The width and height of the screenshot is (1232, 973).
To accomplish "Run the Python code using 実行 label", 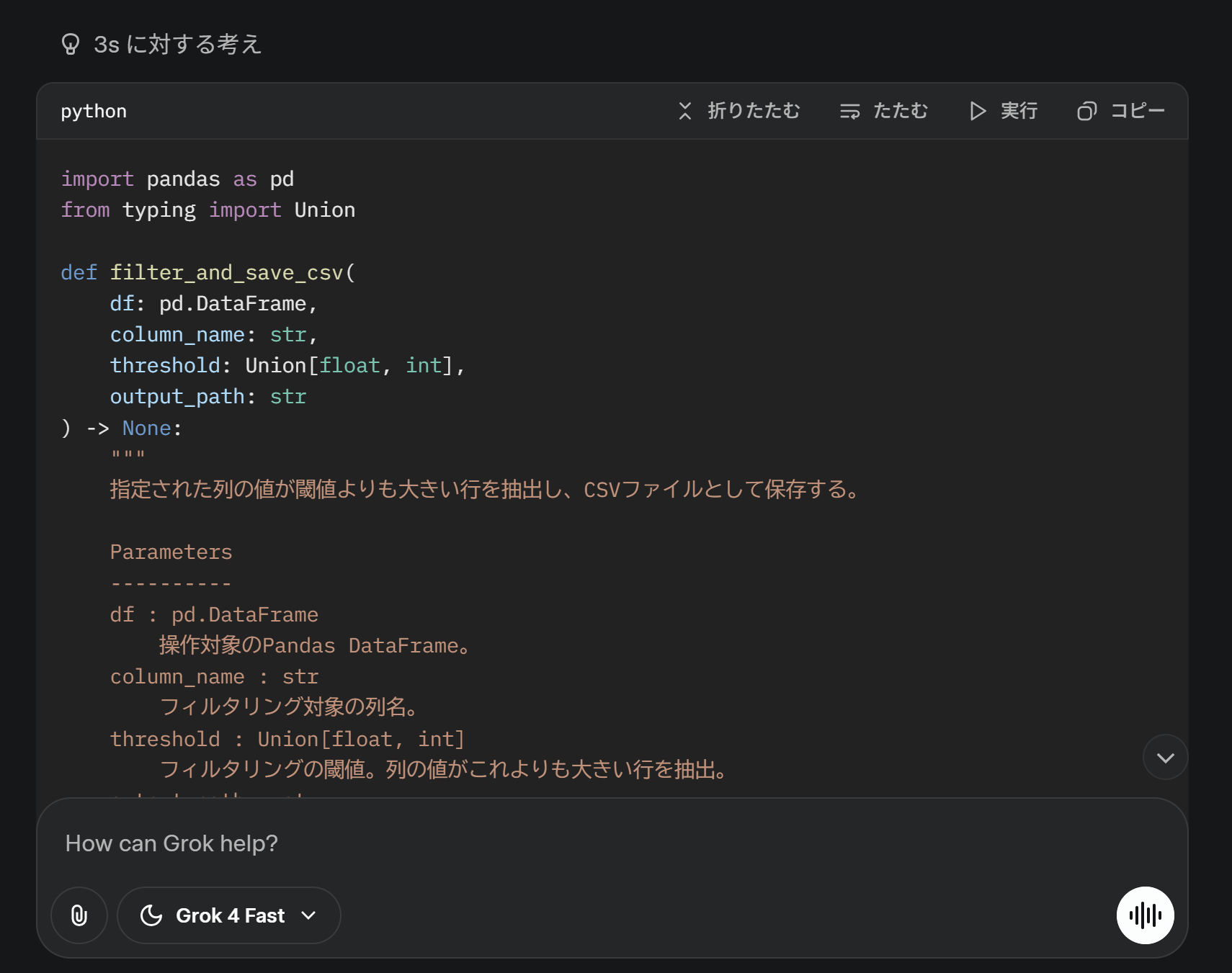I will click(x=1019, y=111).
